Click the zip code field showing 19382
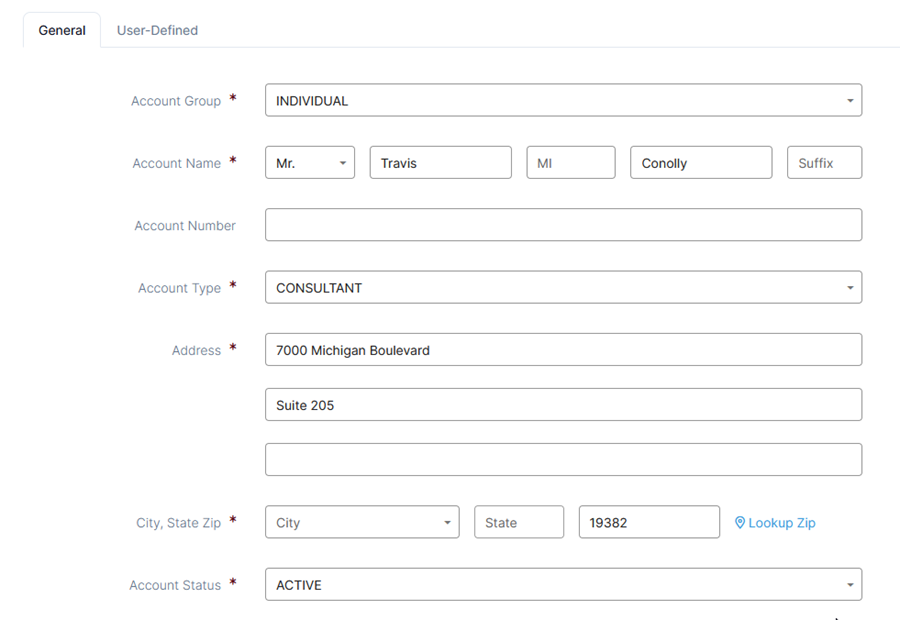The height and width of the screenshot is (620, 900). (649, 522)
